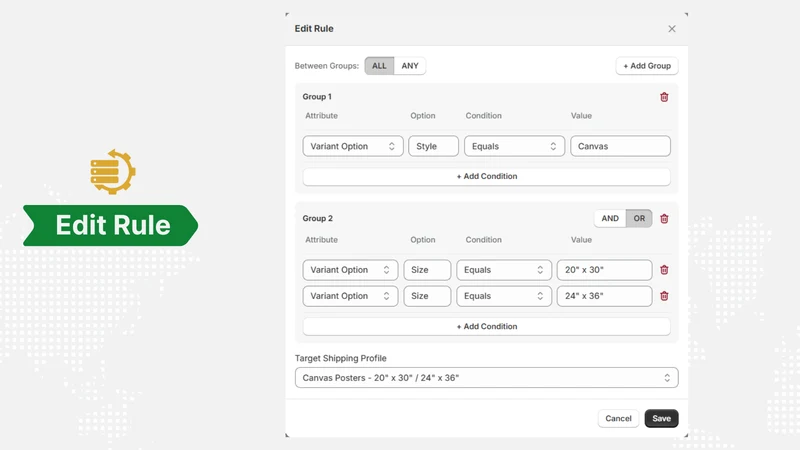Edit the Style option field
The image size is (800, 450).
[433, 146]
